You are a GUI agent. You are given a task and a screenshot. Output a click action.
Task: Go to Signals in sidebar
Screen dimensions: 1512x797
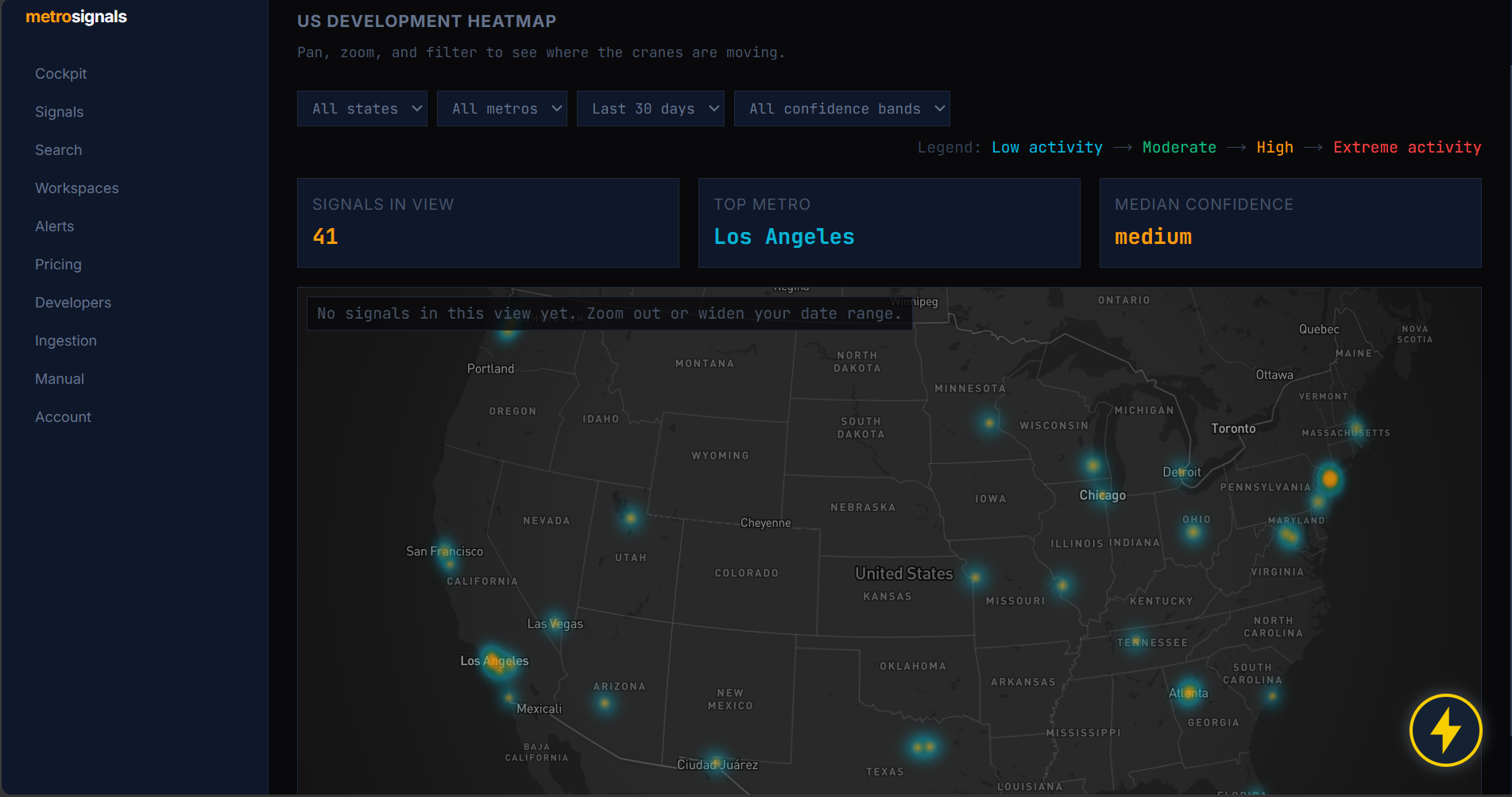pos(60,112)
